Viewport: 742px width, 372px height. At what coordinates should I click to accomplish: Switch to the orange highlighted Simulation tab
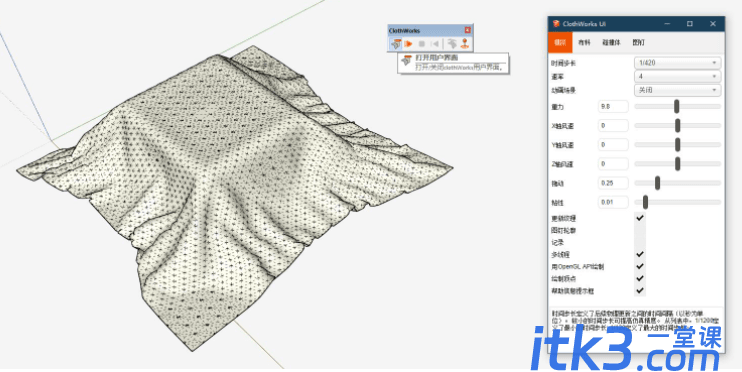(560, 42)
